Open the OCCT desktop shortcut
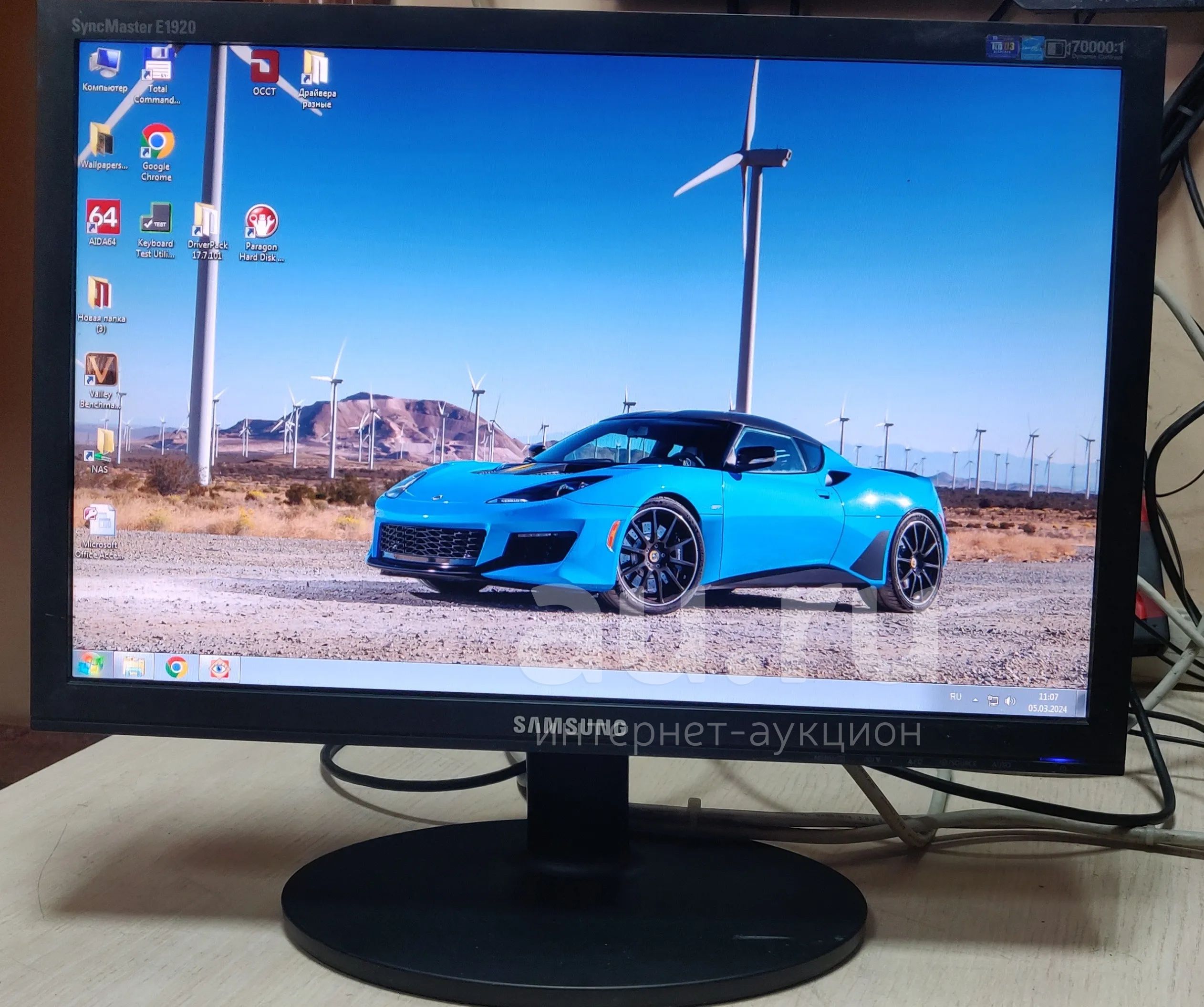This screenshot has width=1204, height=1007. click(x=264, y=73)
